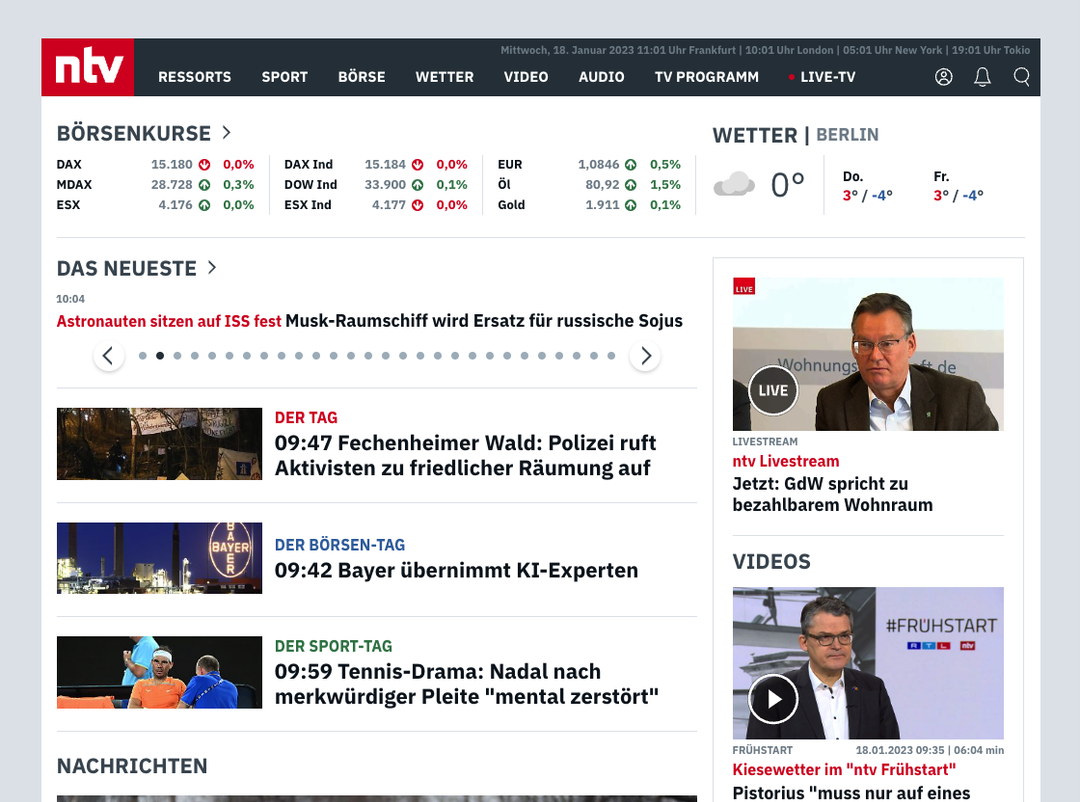Click the Gold change 0,1%
This screenshot has width=1080, height=802.
tap(665, 205)
